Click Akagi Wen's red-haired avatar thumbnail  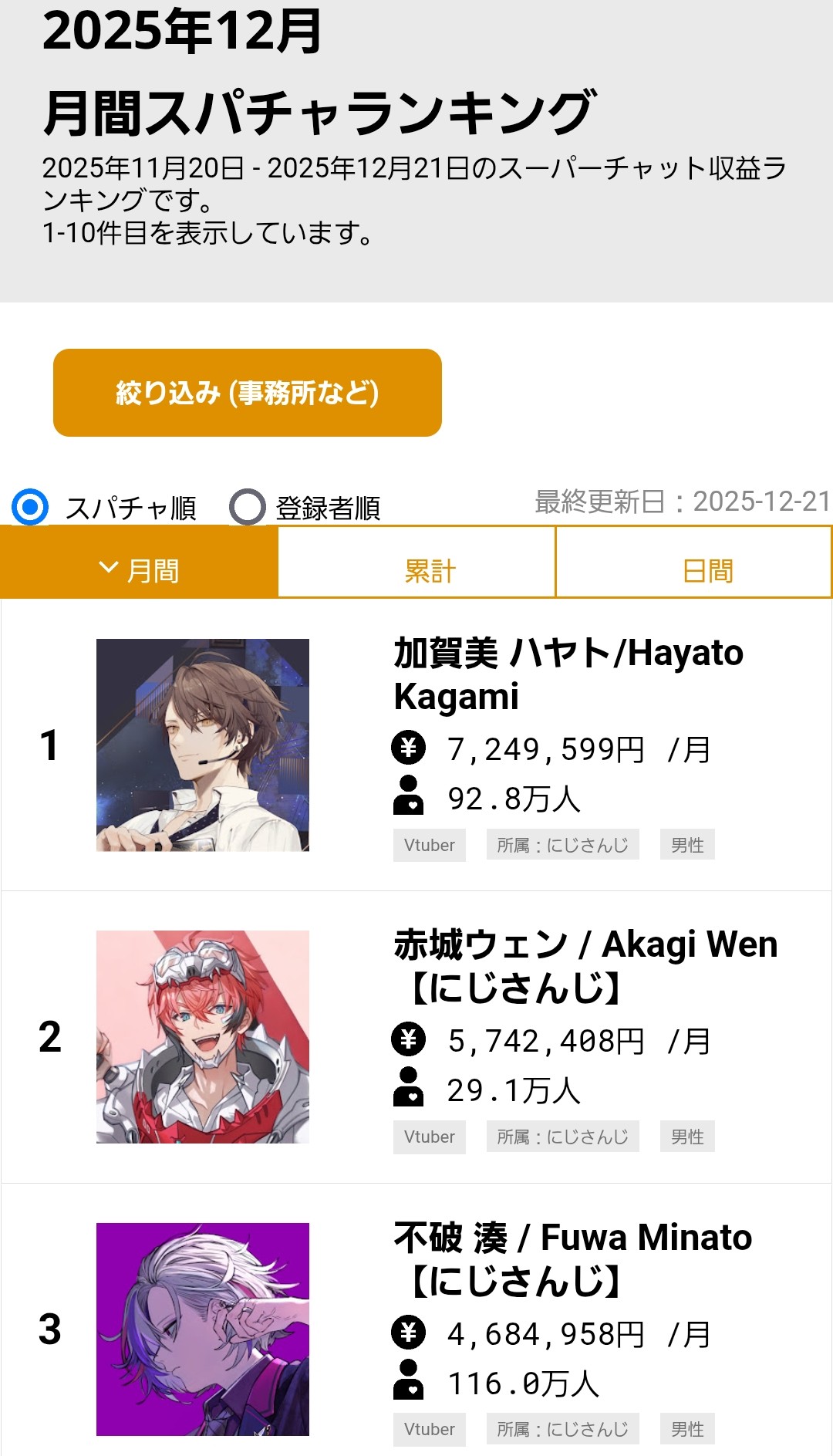tap(203, 1036)
